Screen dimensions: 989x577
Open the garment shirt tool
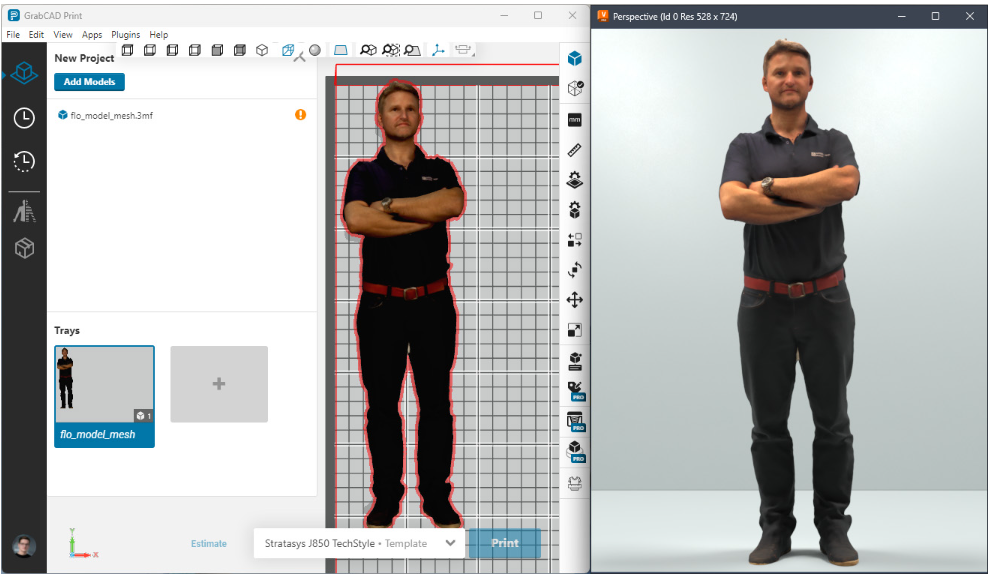575,483
